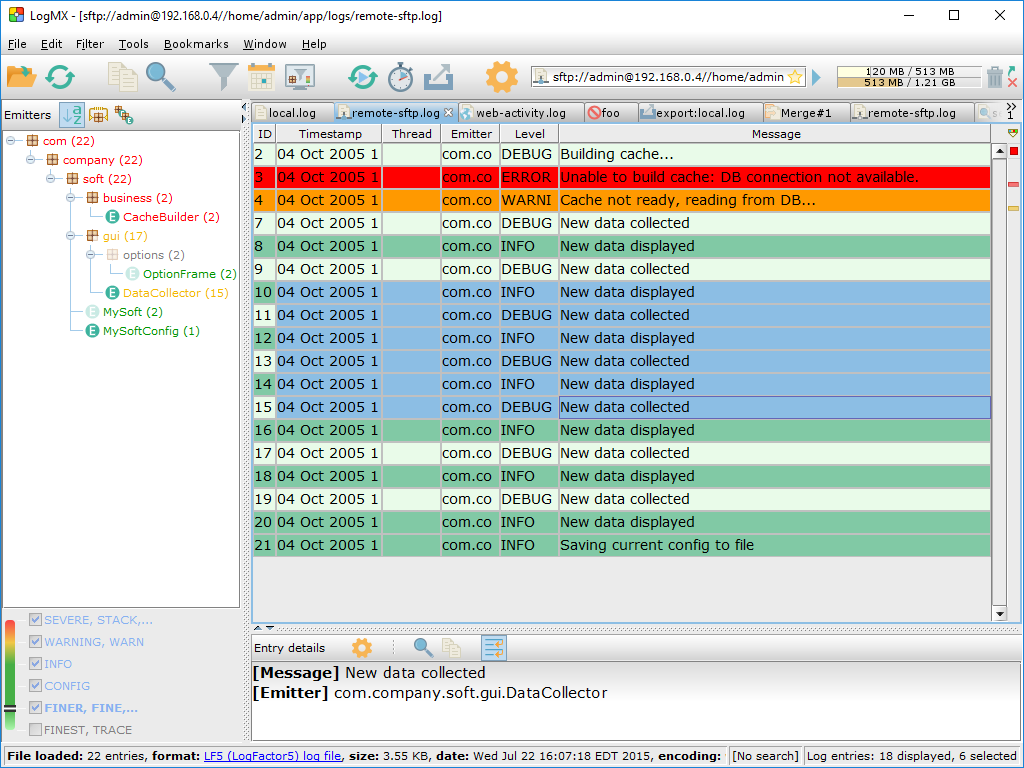Collapse the options (2) tree node

(x=92, y=255)
